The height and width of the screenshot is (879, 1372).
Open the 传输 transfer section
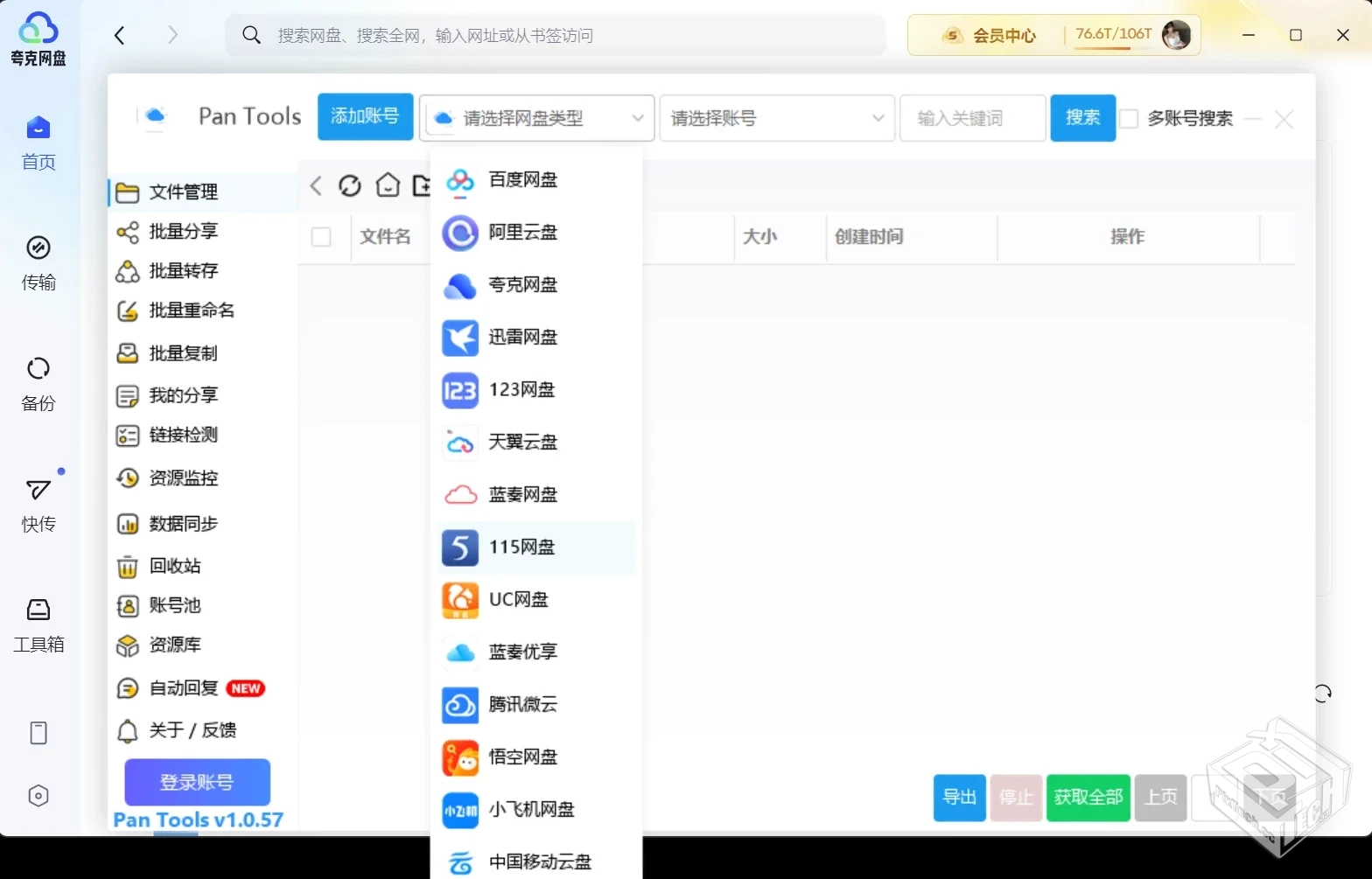click(38, 263)
